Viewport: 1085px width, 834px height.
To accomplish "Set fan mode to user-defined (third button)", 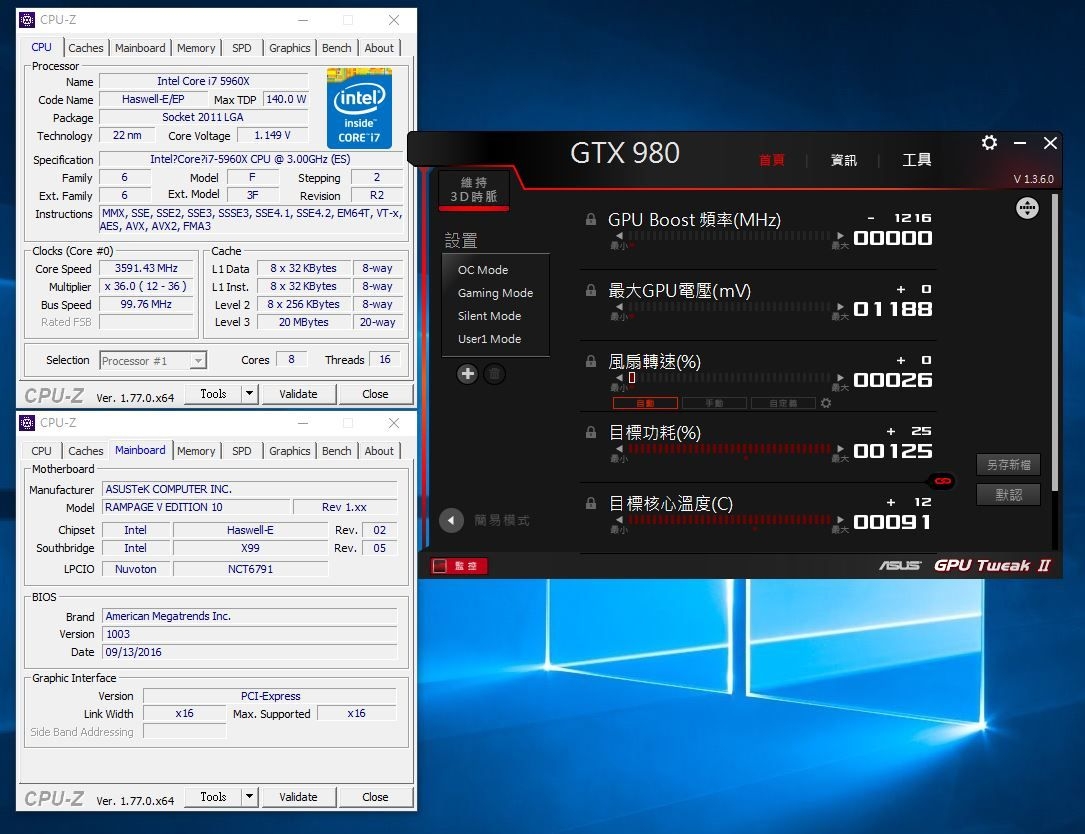I will [x=783, y=403].
